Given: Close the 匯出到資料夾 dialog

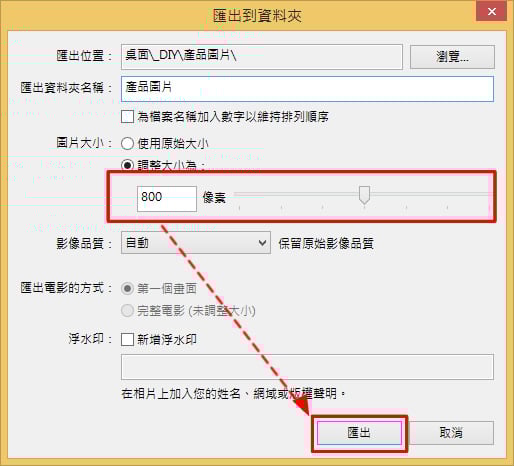Looking at the screenshot, I should pyautogui.click(x=492, y=12).
